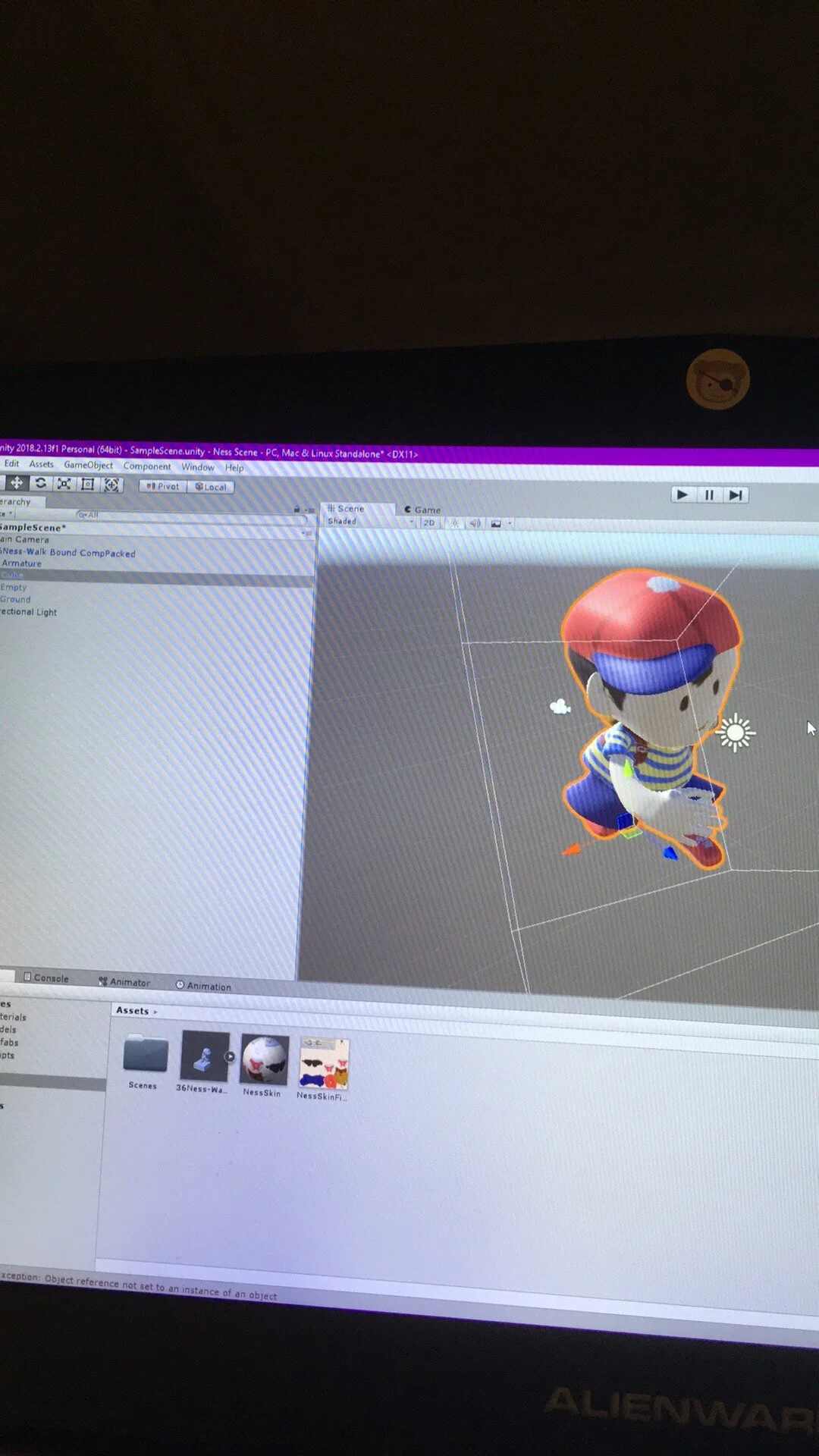The width and height of the screenshot is (819, 1456).
Task: Click the object reference exception status message
Action: (140, 1285)
